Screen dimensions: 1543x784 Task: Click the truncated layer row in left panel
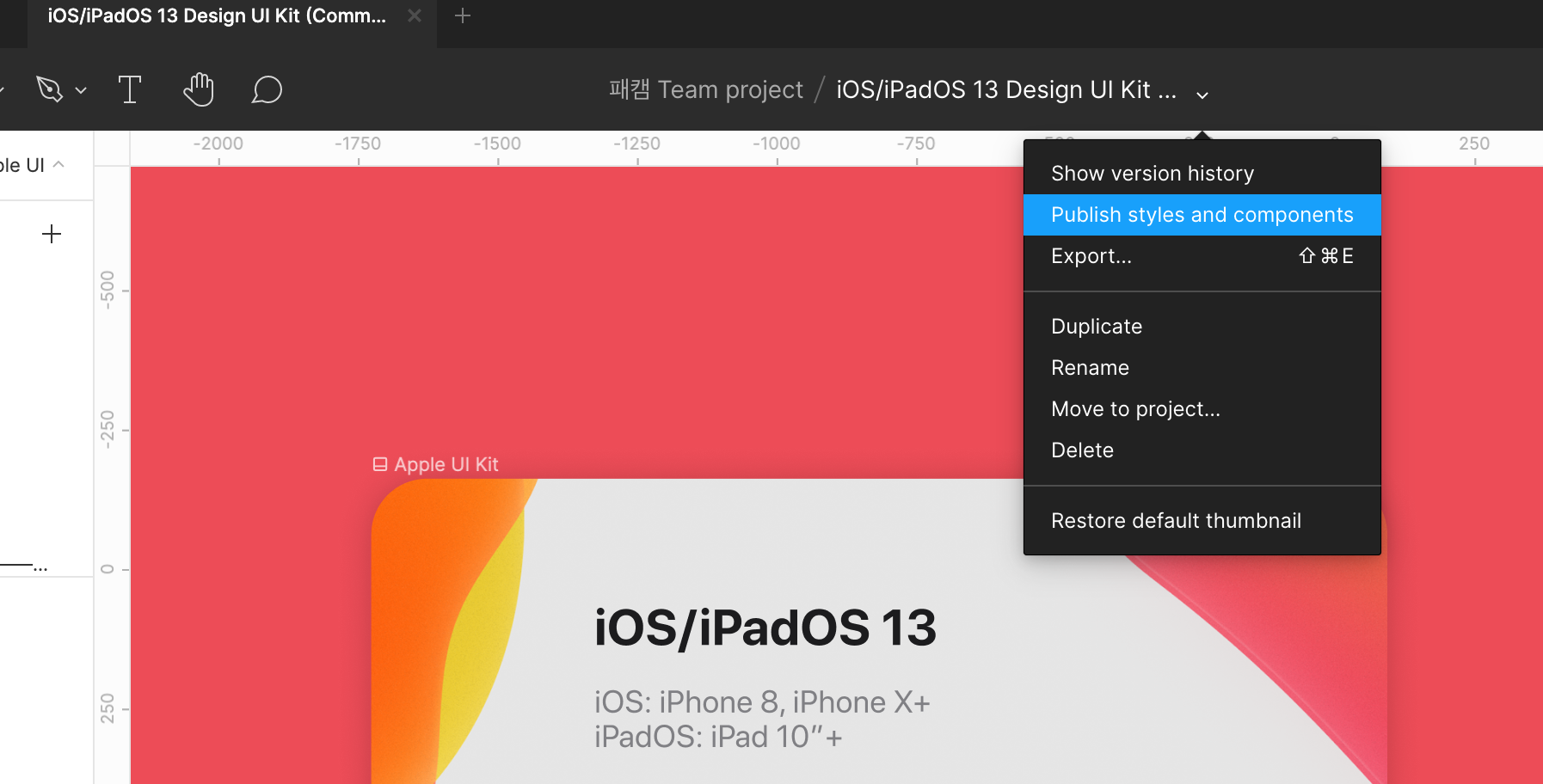pos(24,566)
